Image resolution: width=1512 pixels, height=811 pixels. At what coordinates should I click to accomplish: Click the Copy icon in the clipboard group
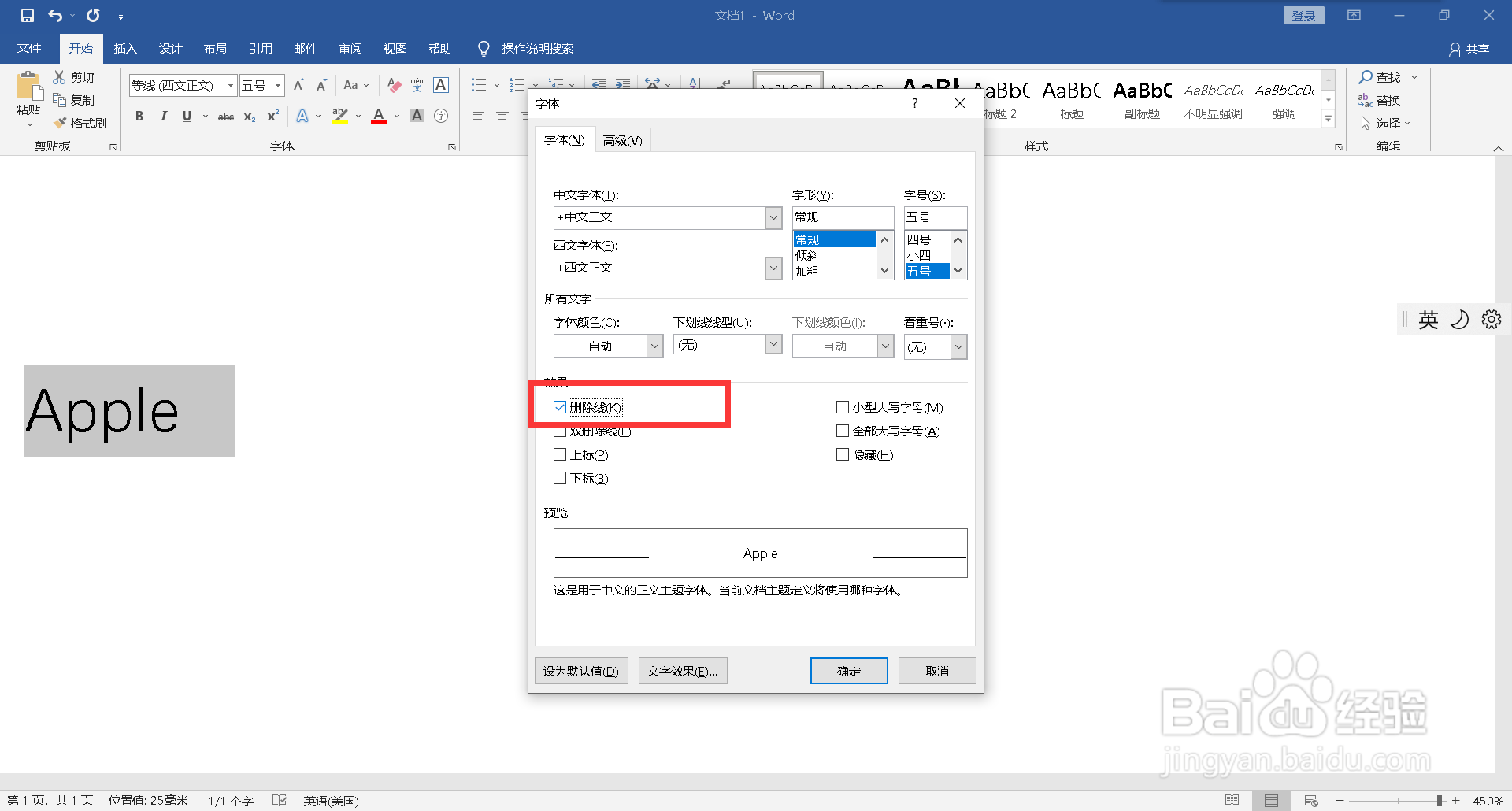tap(59, 100)
